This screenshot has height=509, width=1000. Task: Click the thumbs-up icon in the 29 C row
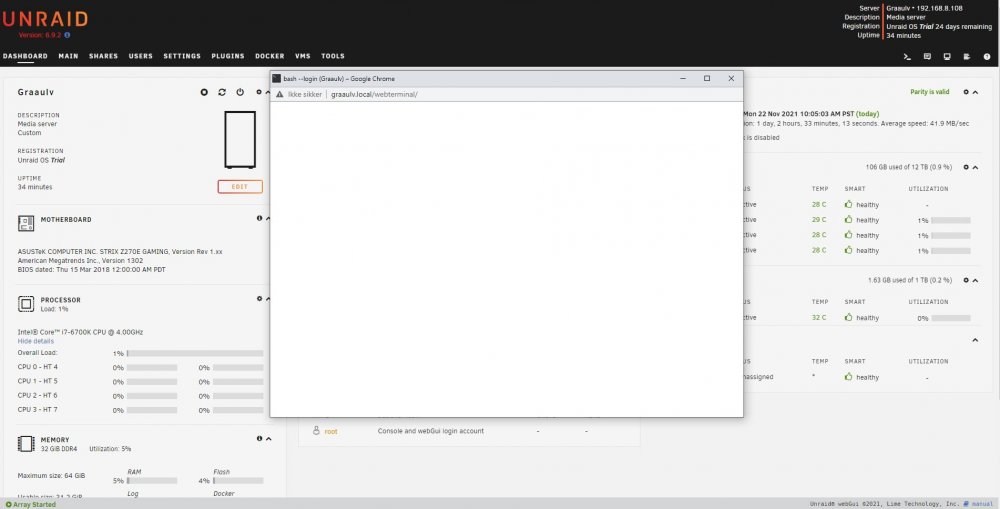pyautogui.click(x=848, y=219)
